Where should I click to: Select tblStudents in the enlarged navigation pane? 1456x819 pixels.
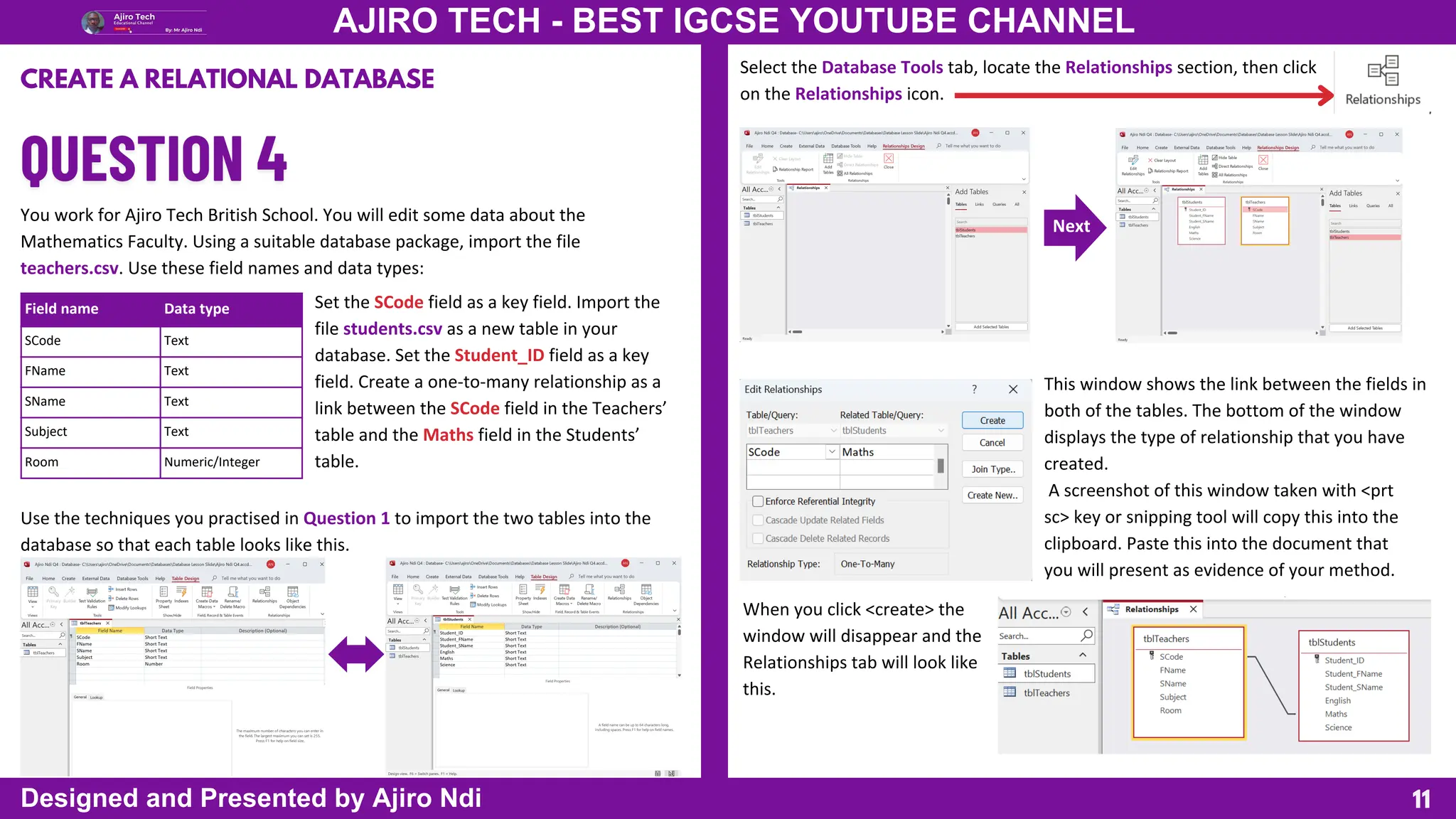pyautogui.click(x=1046, y=674)
